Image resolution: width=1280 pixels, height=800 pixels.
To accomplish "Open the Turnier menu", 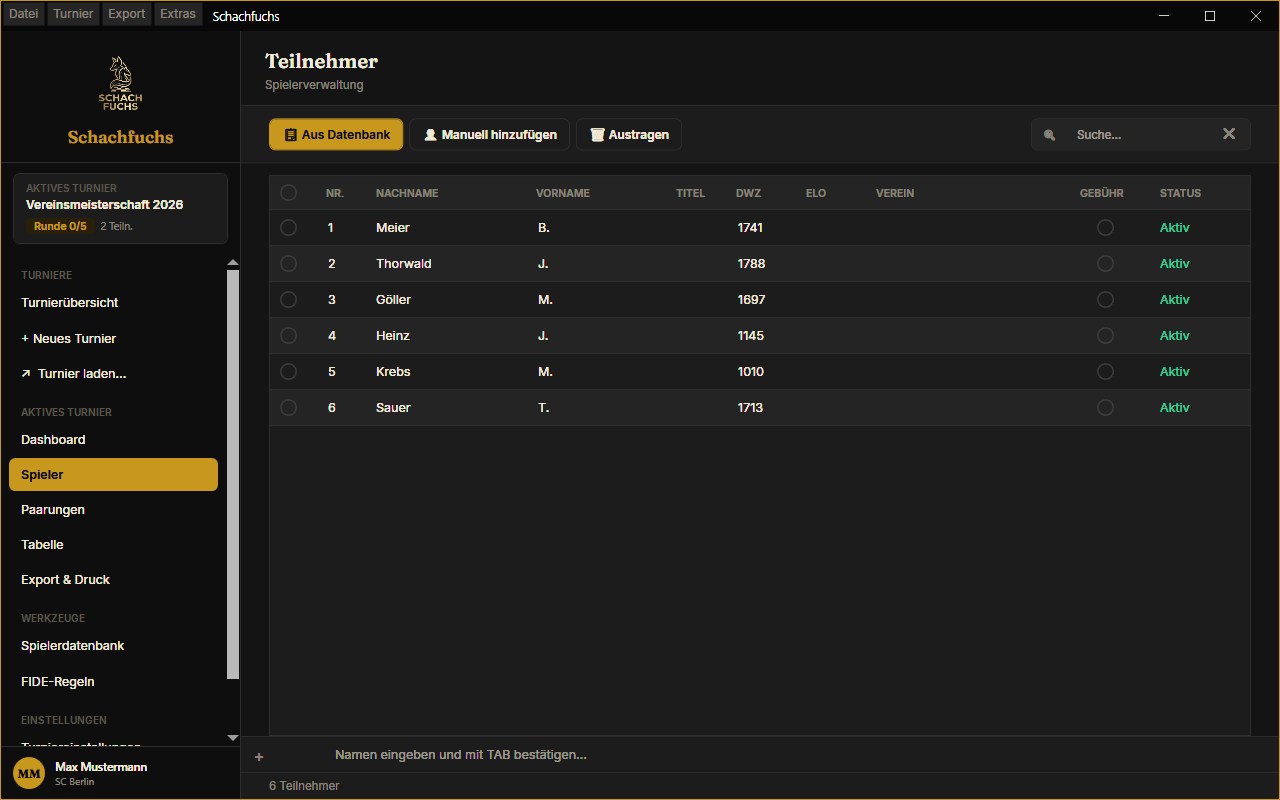I will pos(73,14).
